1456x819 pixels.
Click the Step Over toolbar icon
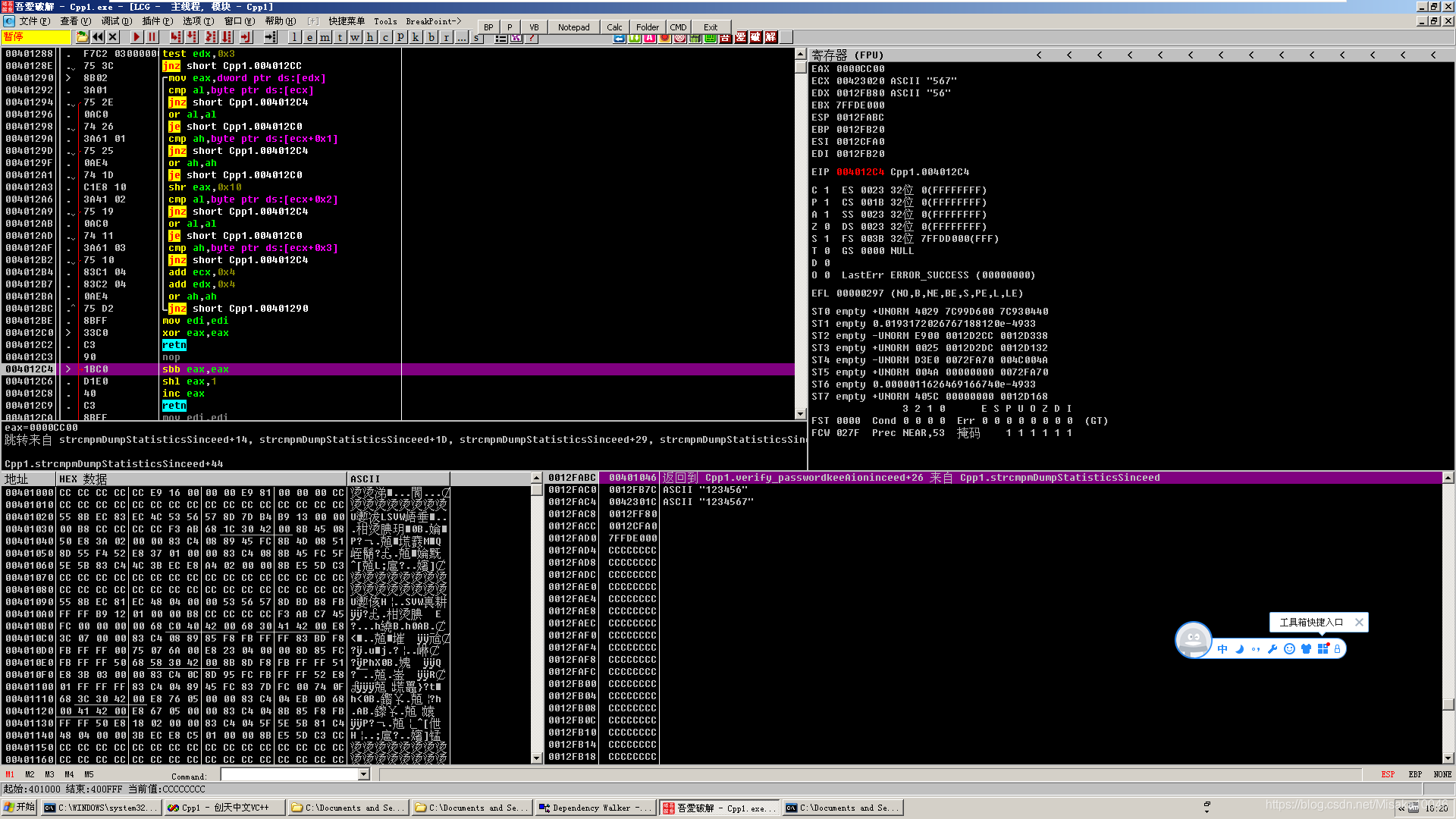[193, 36]
